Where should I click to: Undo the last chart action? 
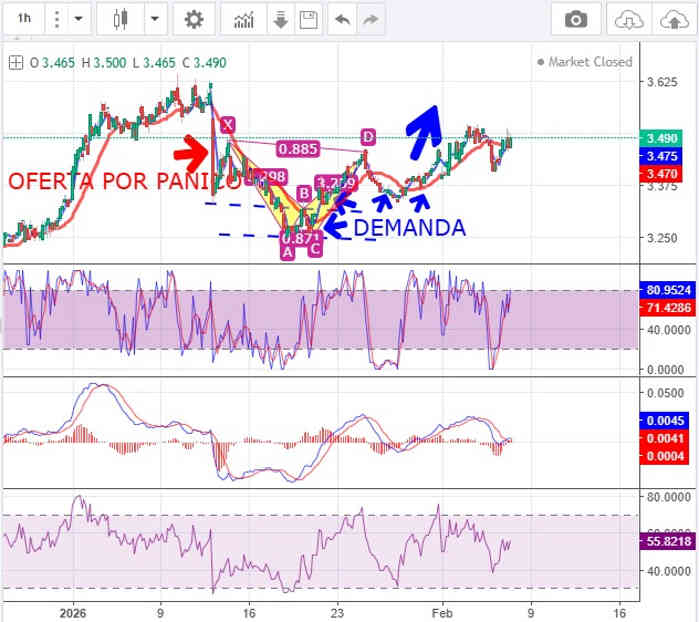coord(343,19)
